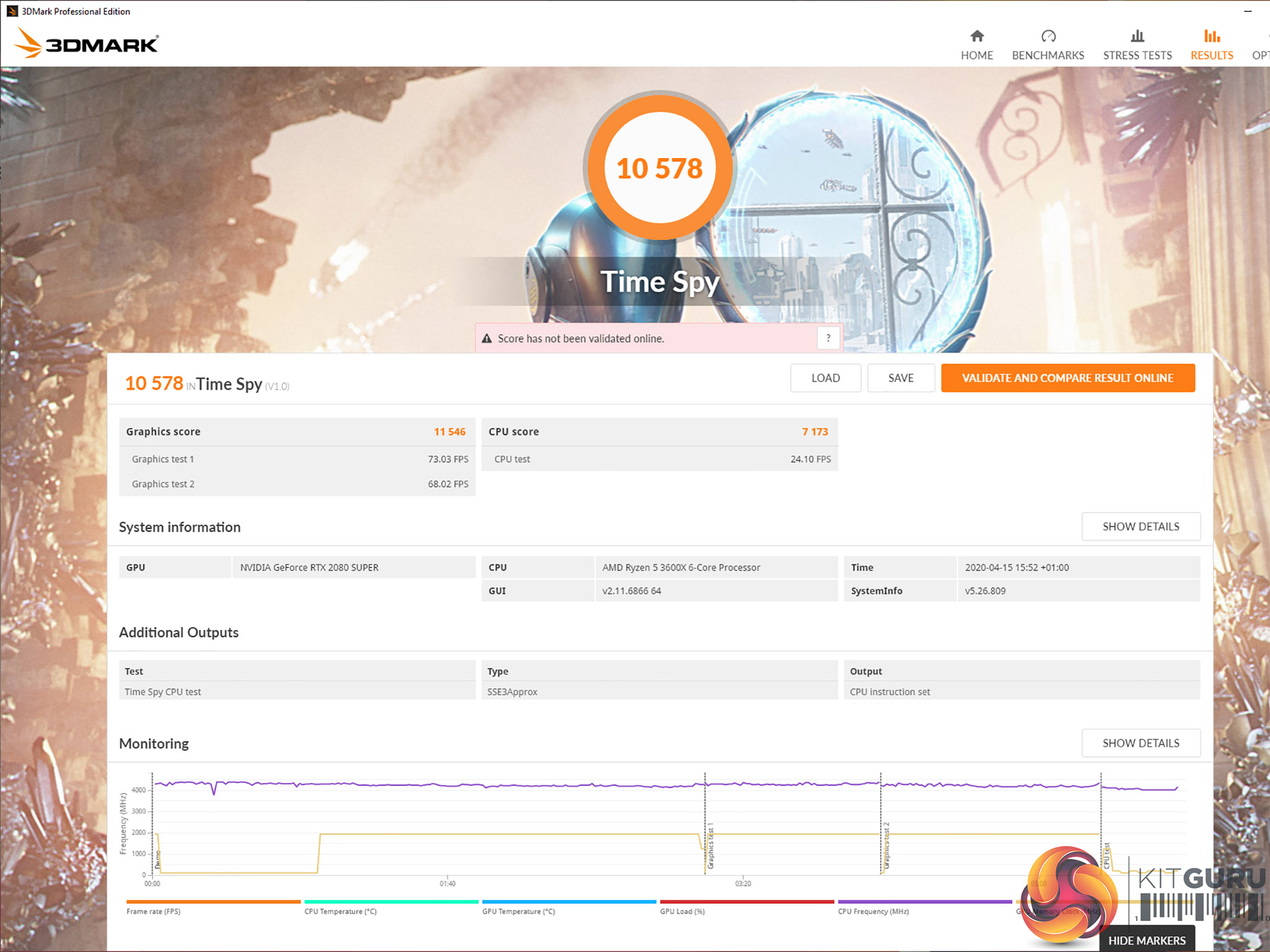Toggle Frame rate (FPS) legend series
The image size is (1270, 952).
(x=153, y=911)
